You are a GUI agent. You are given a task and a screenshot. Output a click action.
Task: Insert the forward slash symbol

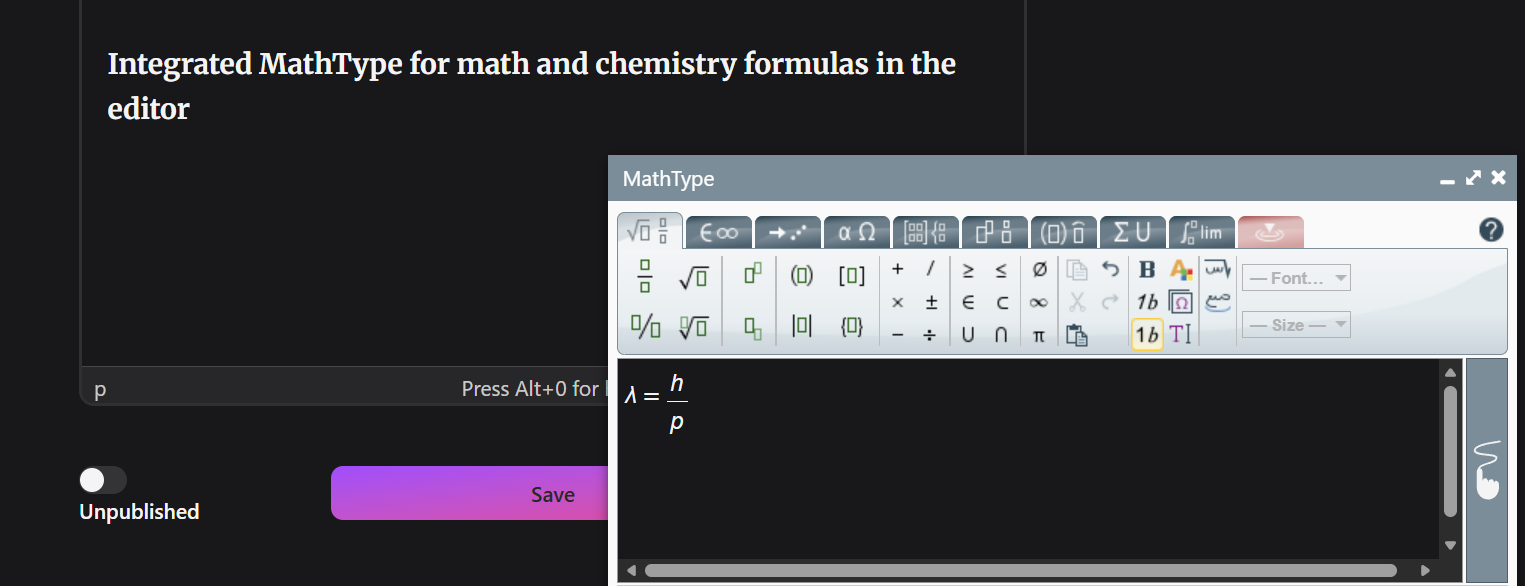(x=930, y=269)
